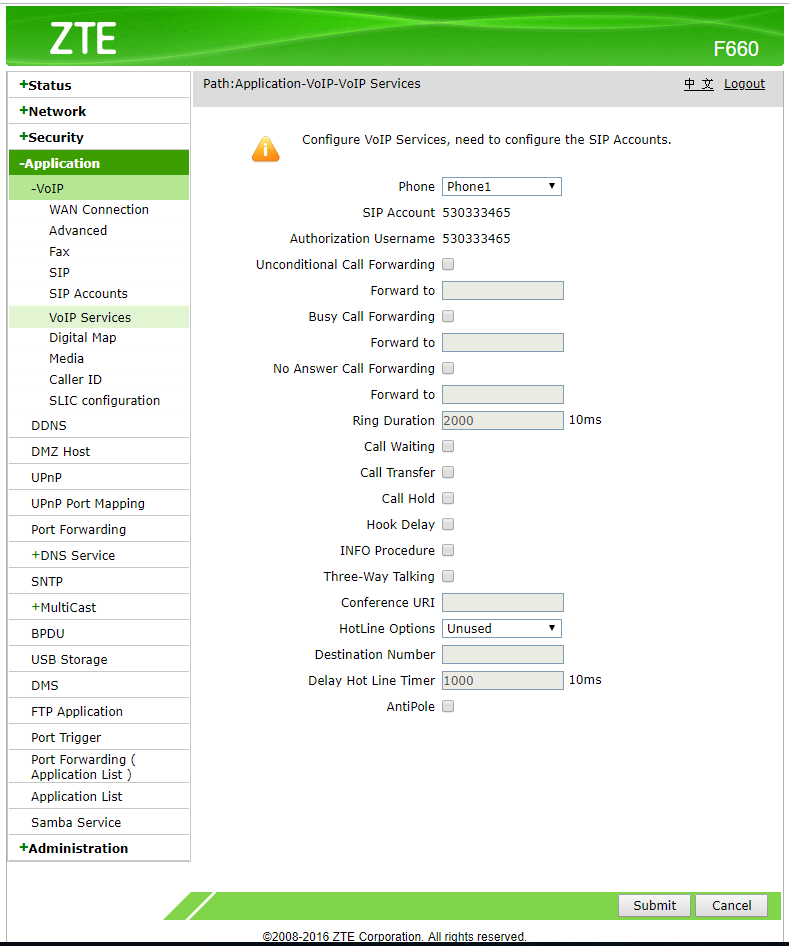This screenshot has height=946, width=789.
Task: Open BPDU settings
Action: tap(48, 633)
